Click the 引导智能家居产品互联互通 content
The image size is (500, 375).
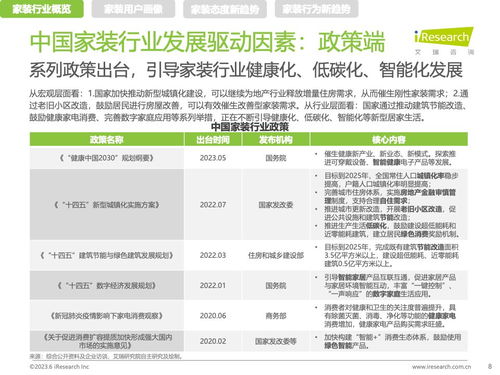pos(389,285)
